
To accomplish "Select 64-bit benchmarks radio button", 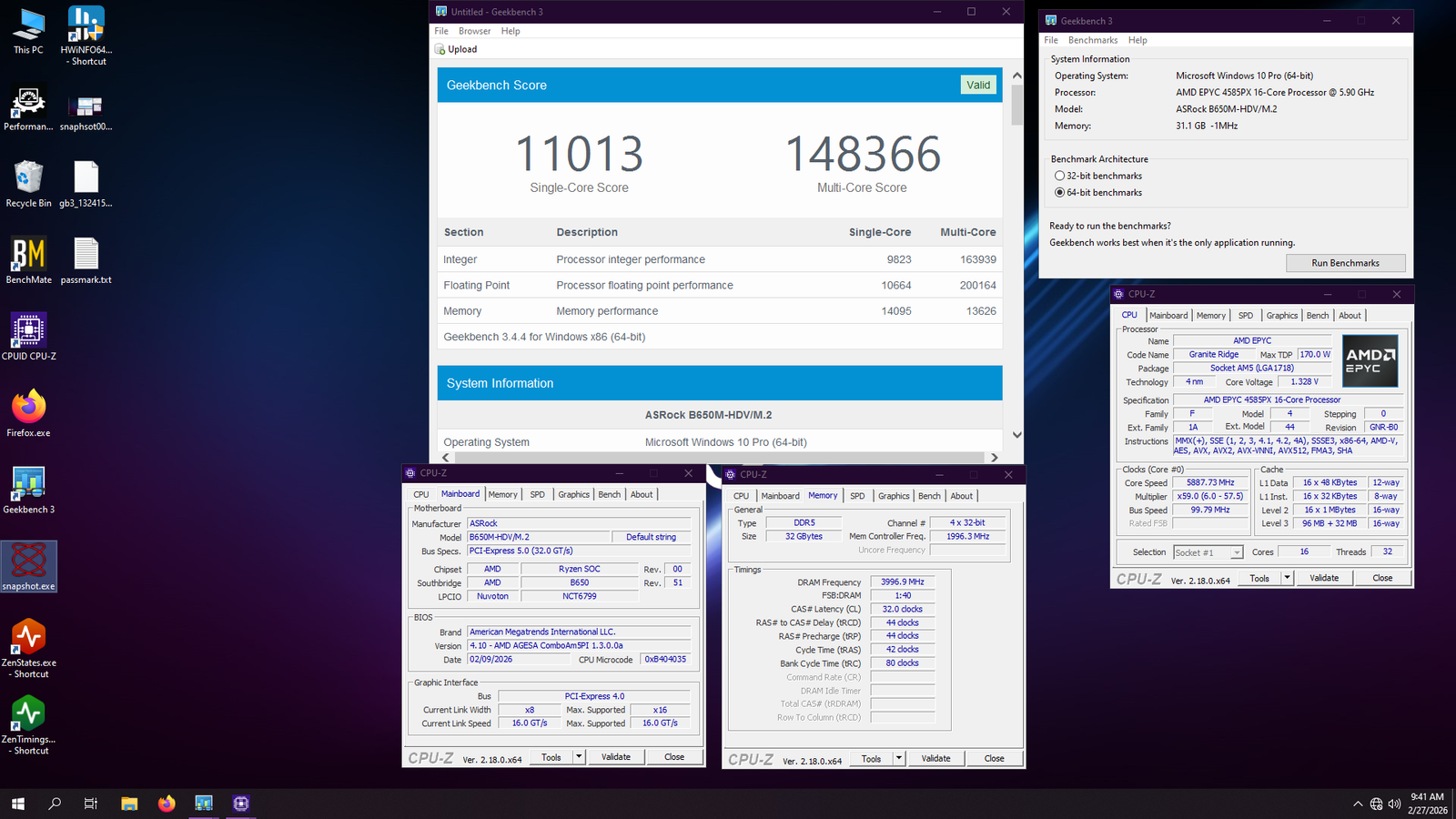I will click(1059, 193).
